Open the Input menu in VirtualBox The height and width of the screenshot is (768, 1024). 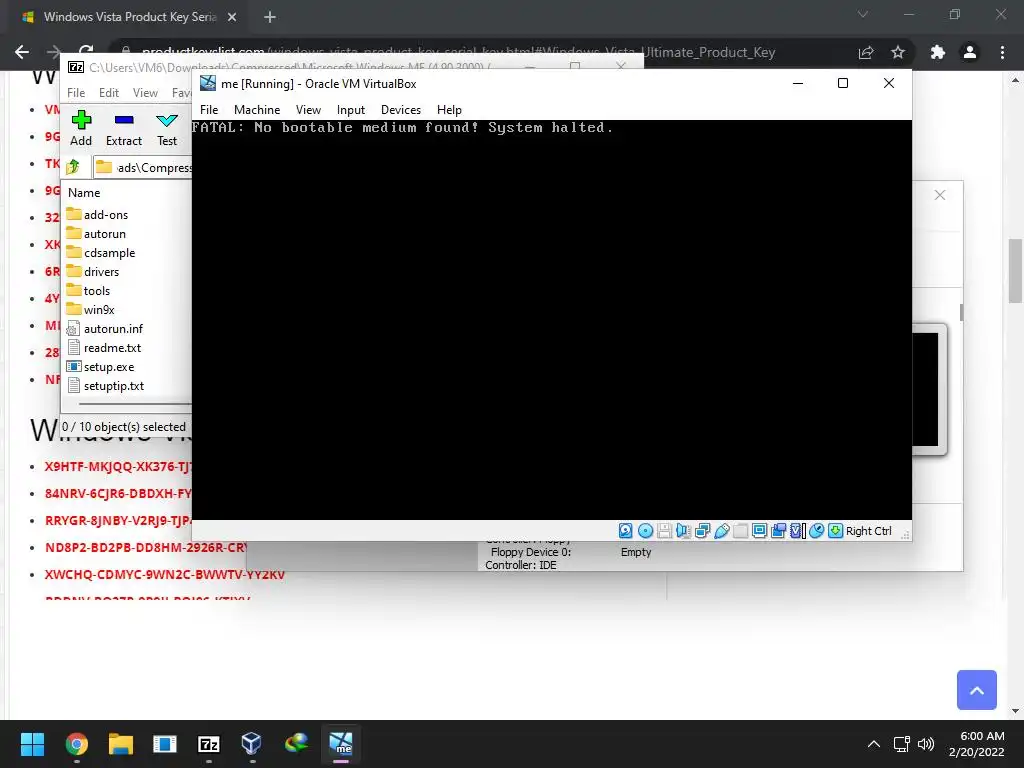[351, 110]
